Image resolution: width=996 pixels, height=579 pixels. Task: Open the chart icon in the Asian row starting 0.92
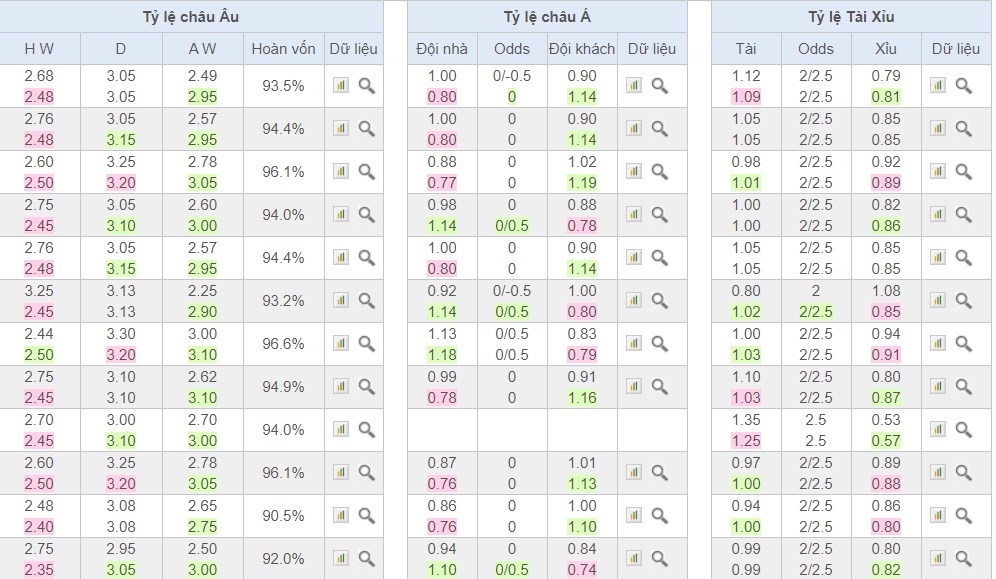click(634, 301)
